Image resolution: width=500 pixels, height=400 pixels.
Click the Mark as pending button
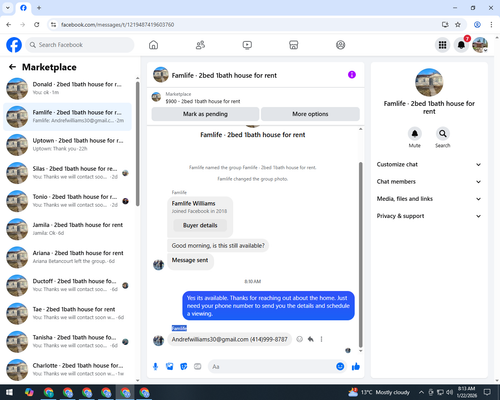(x=205, y=114)
